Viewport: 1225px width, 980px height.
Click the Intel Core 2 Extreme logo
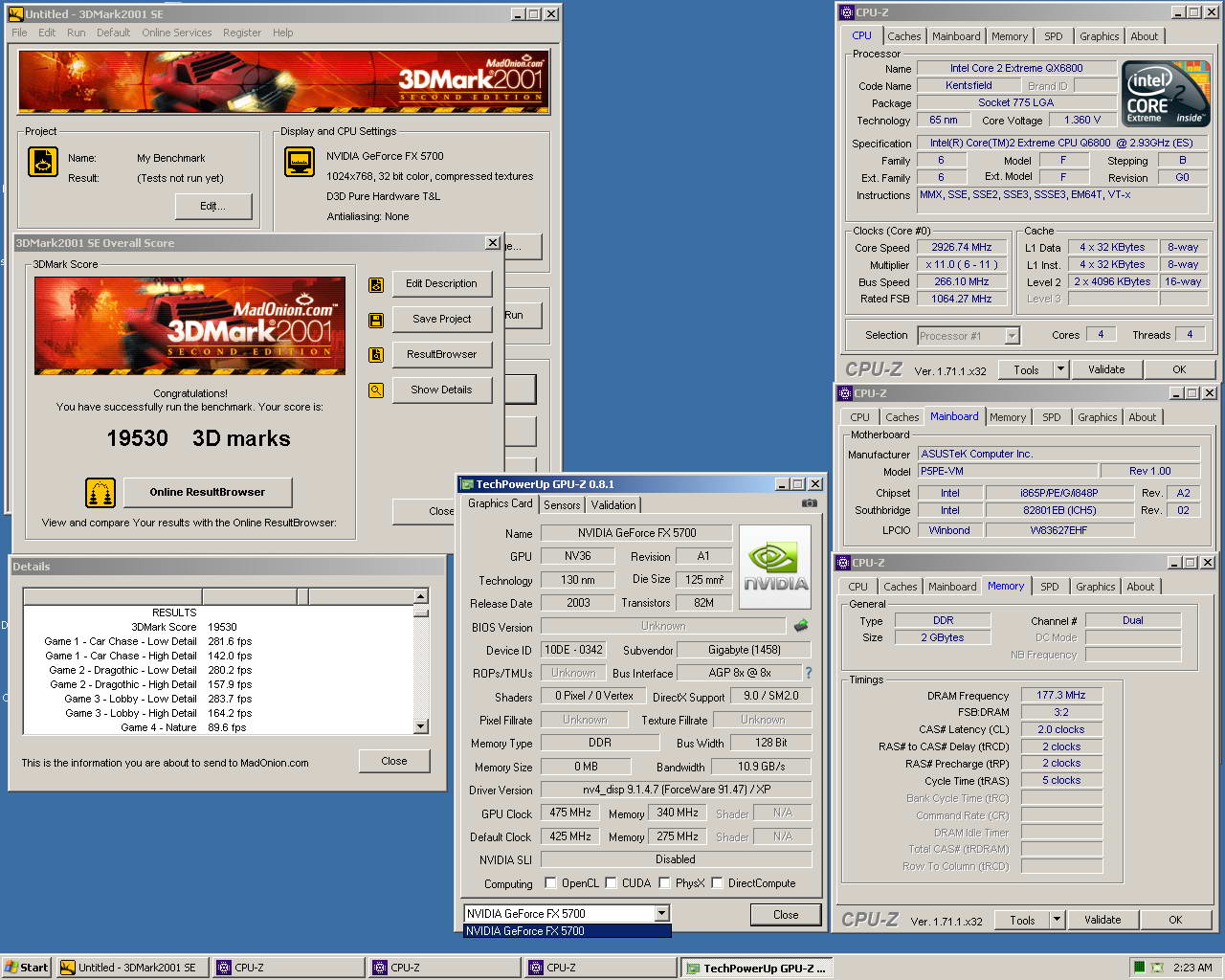point(1166,94)
